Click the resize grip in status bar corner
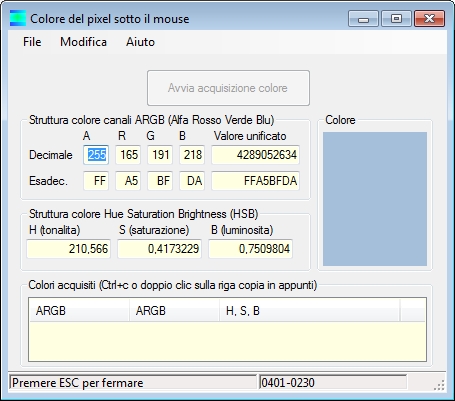 (439, 384)
